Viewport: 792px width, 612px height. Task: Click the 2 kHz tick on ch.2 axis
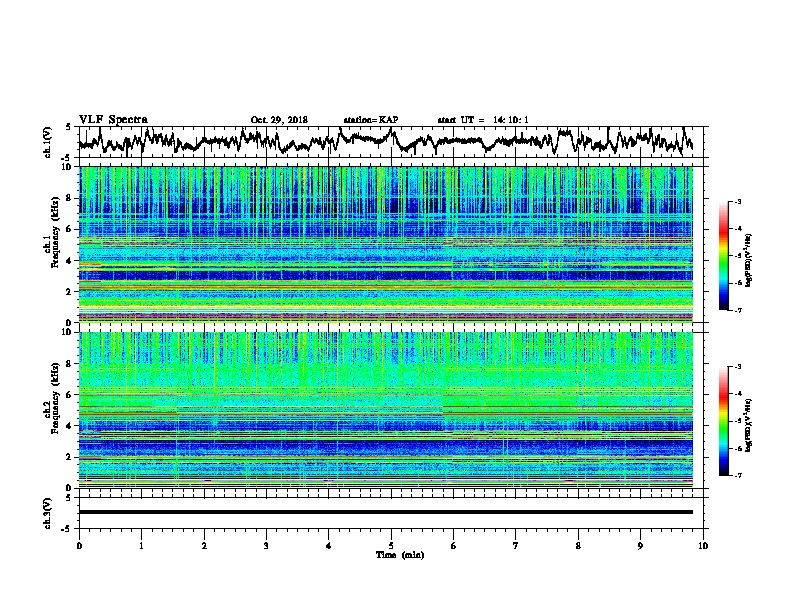coord(70,457)
